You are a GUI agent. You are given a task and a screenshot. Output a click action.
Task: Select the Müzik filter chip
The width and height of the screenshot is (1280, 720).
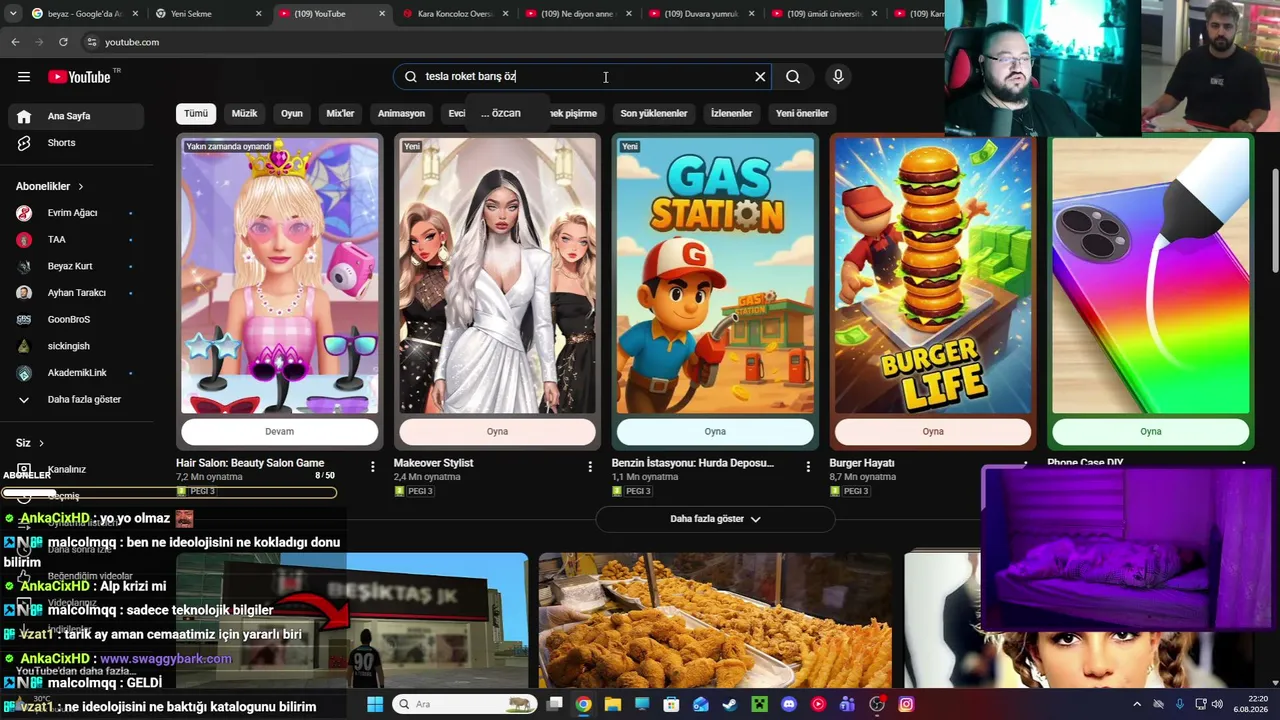(245, 113)
